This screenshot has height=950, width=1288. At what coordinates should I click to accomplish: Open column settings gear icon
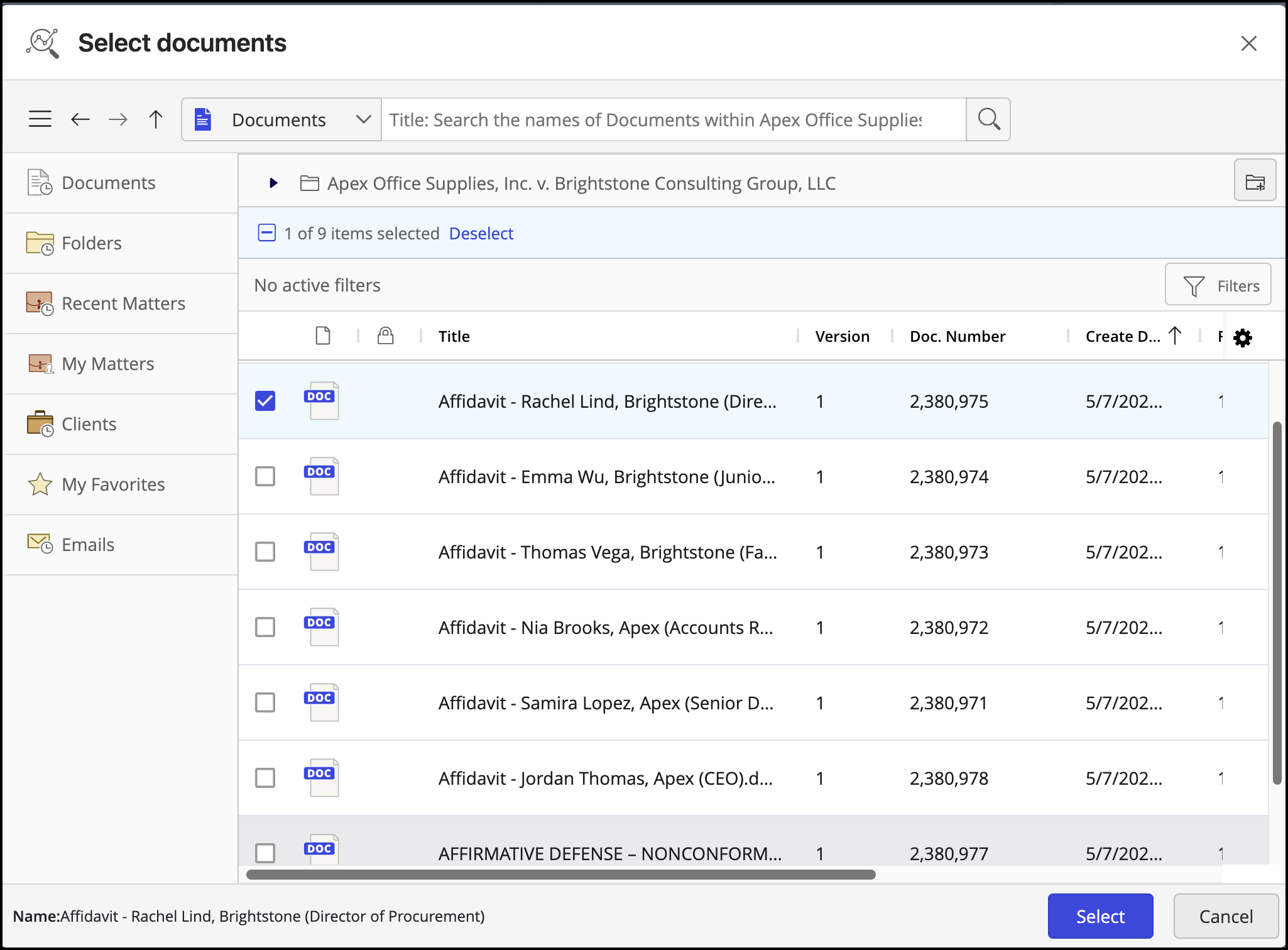1243,337
